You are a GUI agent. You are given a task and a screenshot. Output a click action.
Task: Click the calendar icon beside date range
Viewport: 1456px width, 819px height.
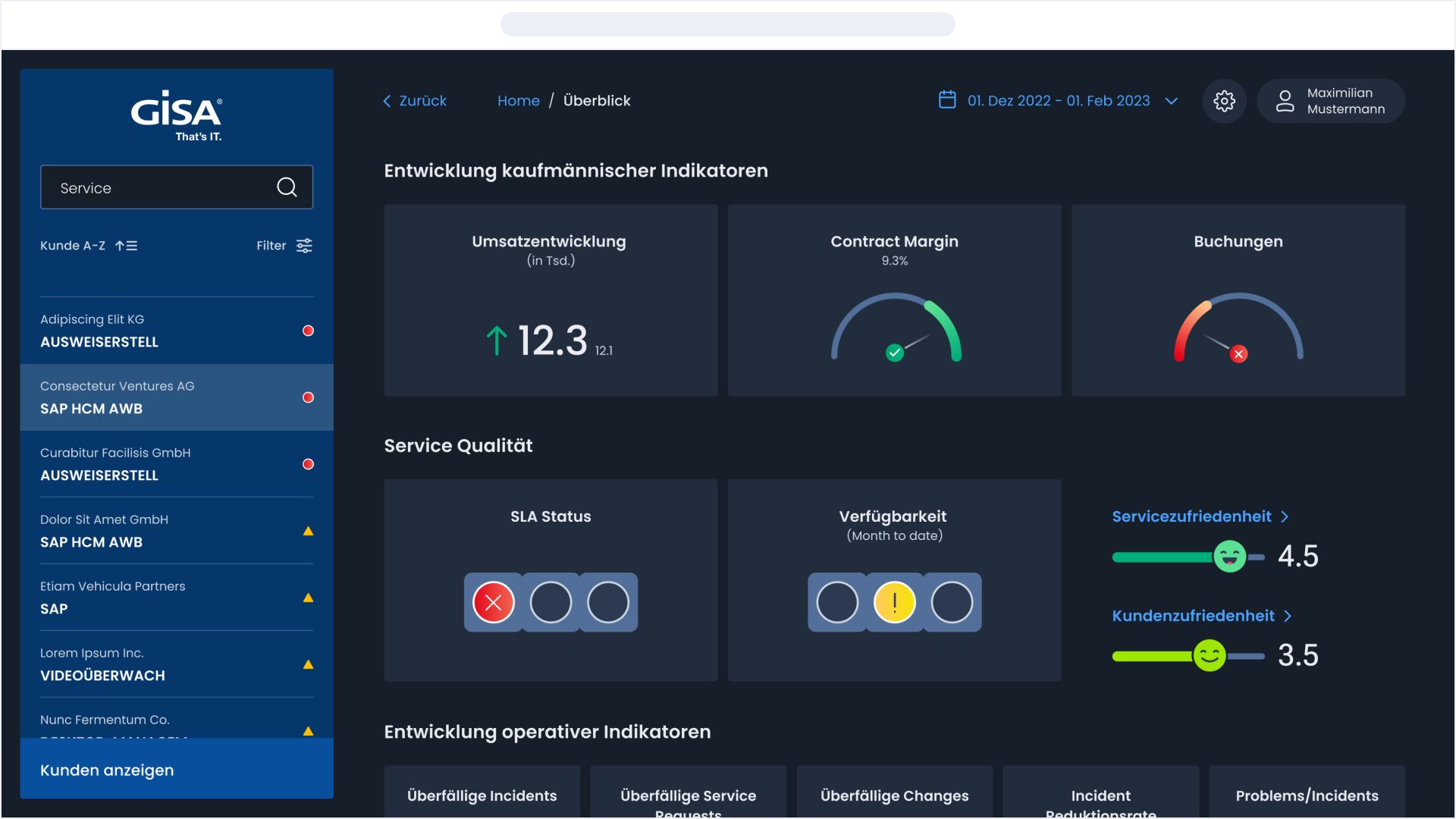947,100
